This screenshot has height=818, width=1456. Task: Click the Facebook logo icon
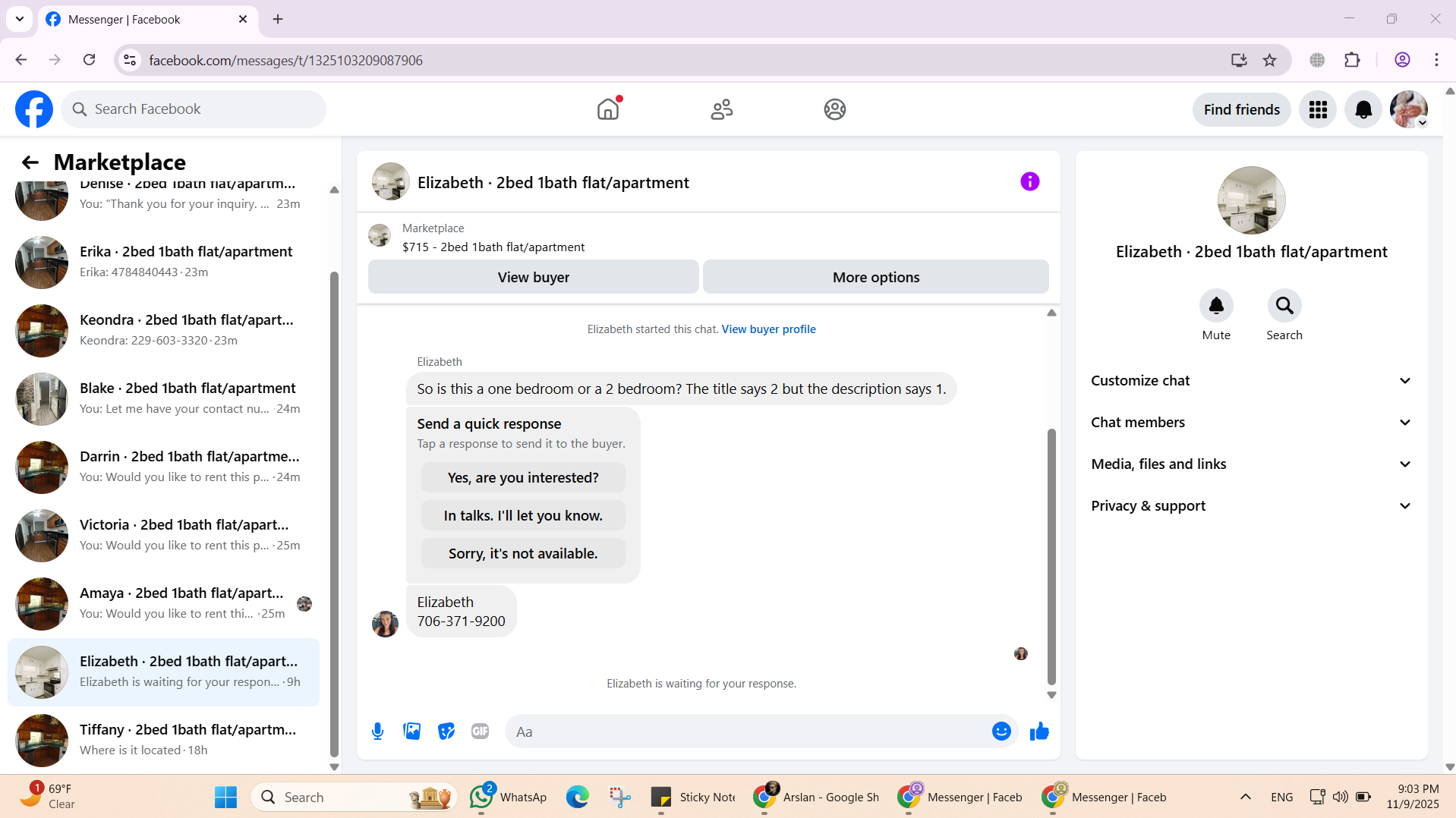click(34, 109)
